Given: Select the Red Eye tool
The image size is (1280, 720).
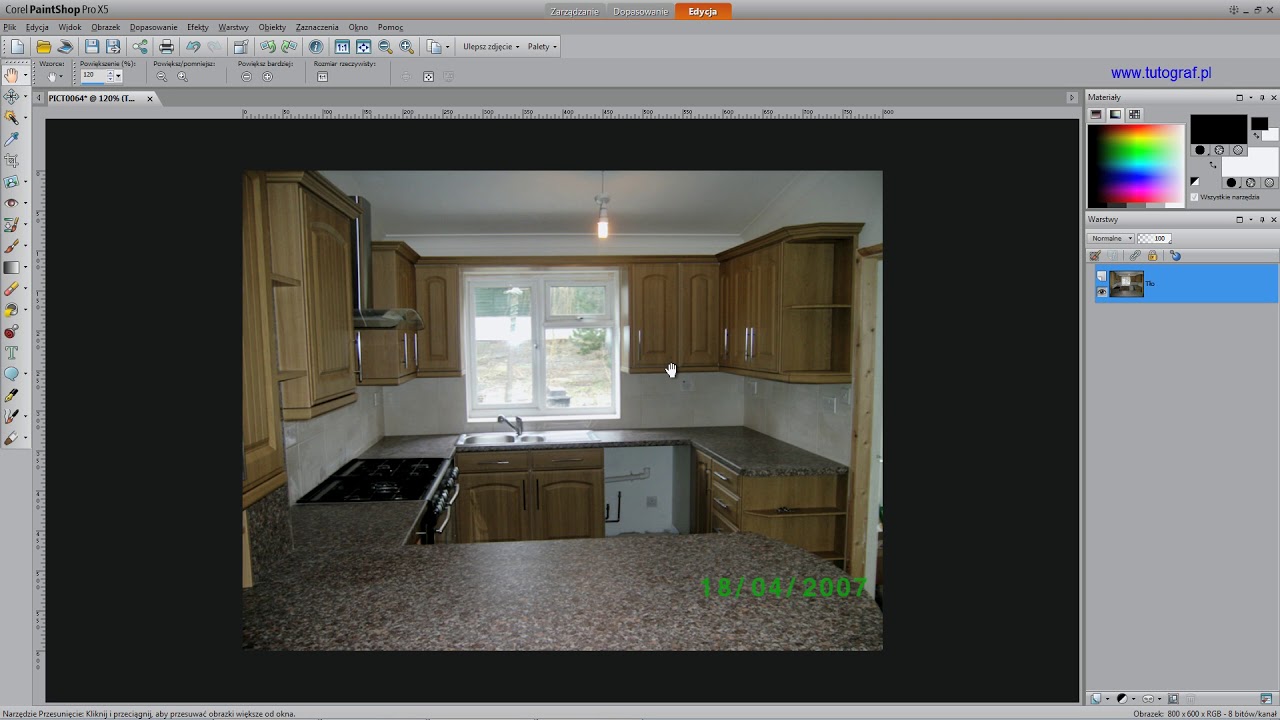Looking at the screenshot, I should click(x=12, y=203).
